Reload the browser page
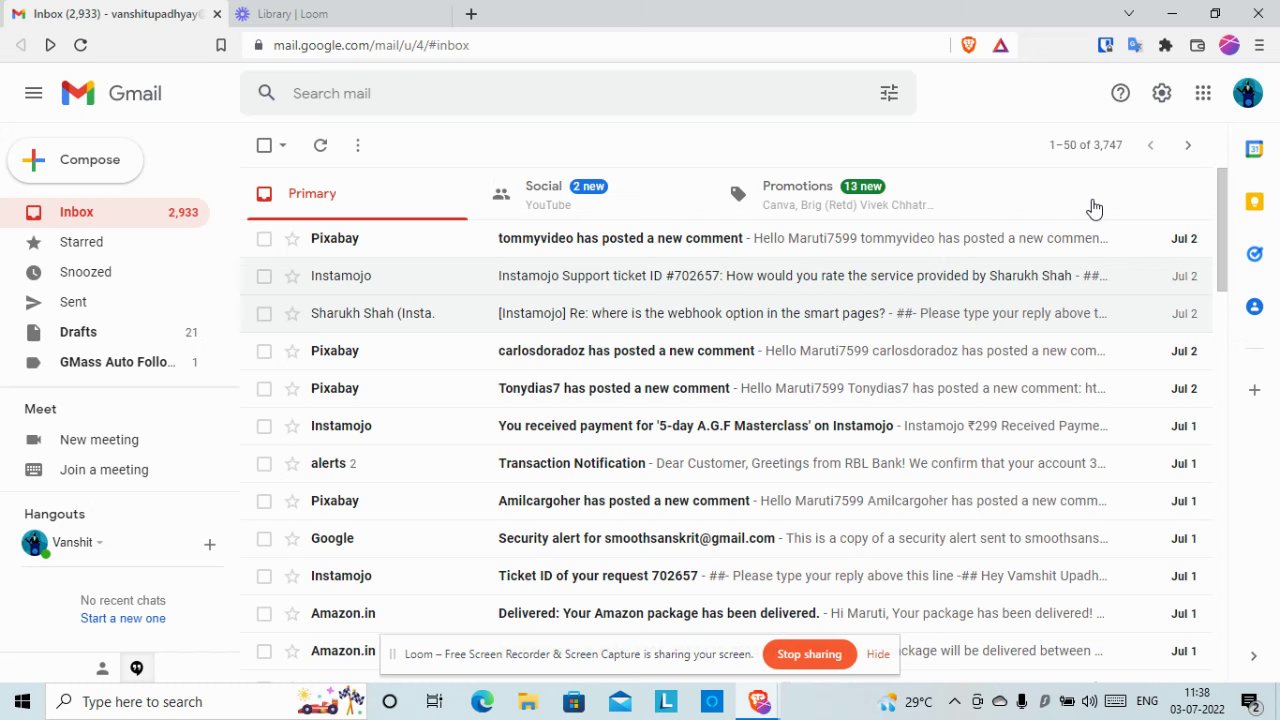1280x720 pixels. coord(81,45)
